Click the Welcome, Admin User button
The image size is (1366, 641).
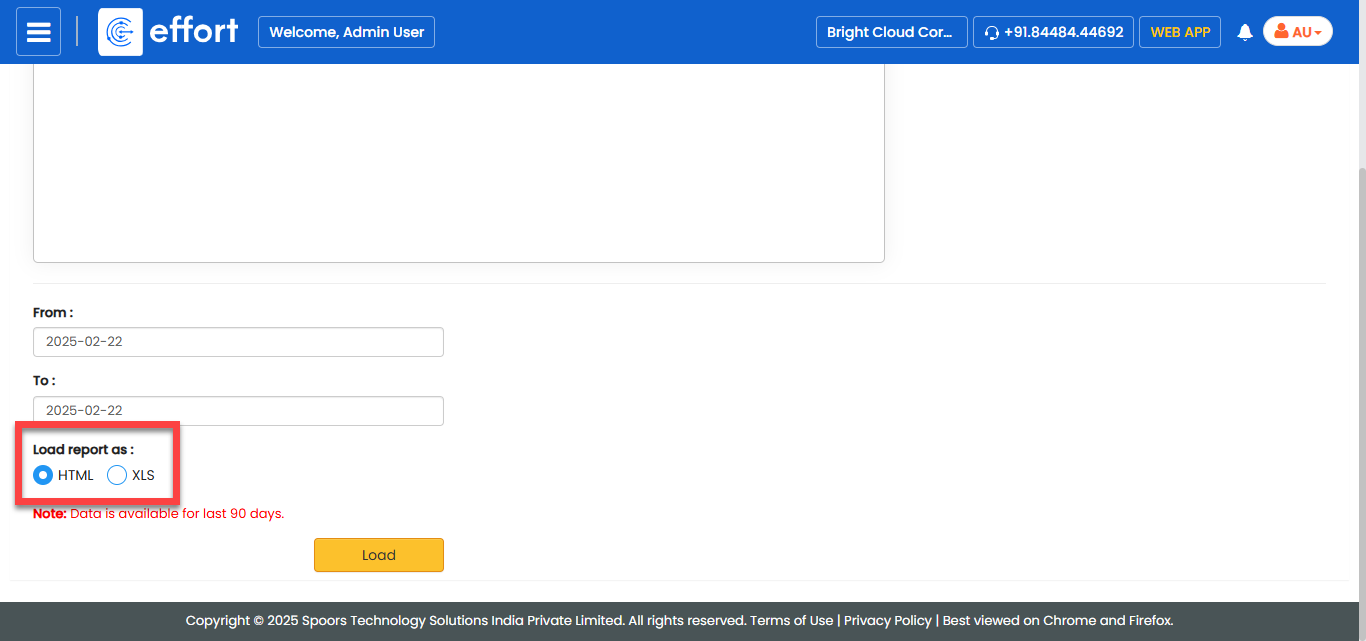346,32
